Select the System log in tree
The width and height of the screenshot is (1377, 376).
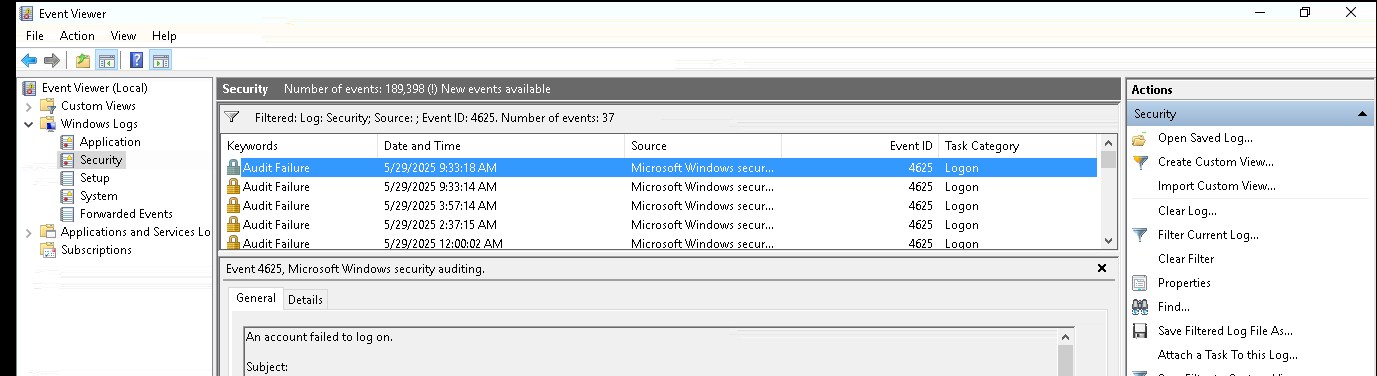tap(99, 196)
